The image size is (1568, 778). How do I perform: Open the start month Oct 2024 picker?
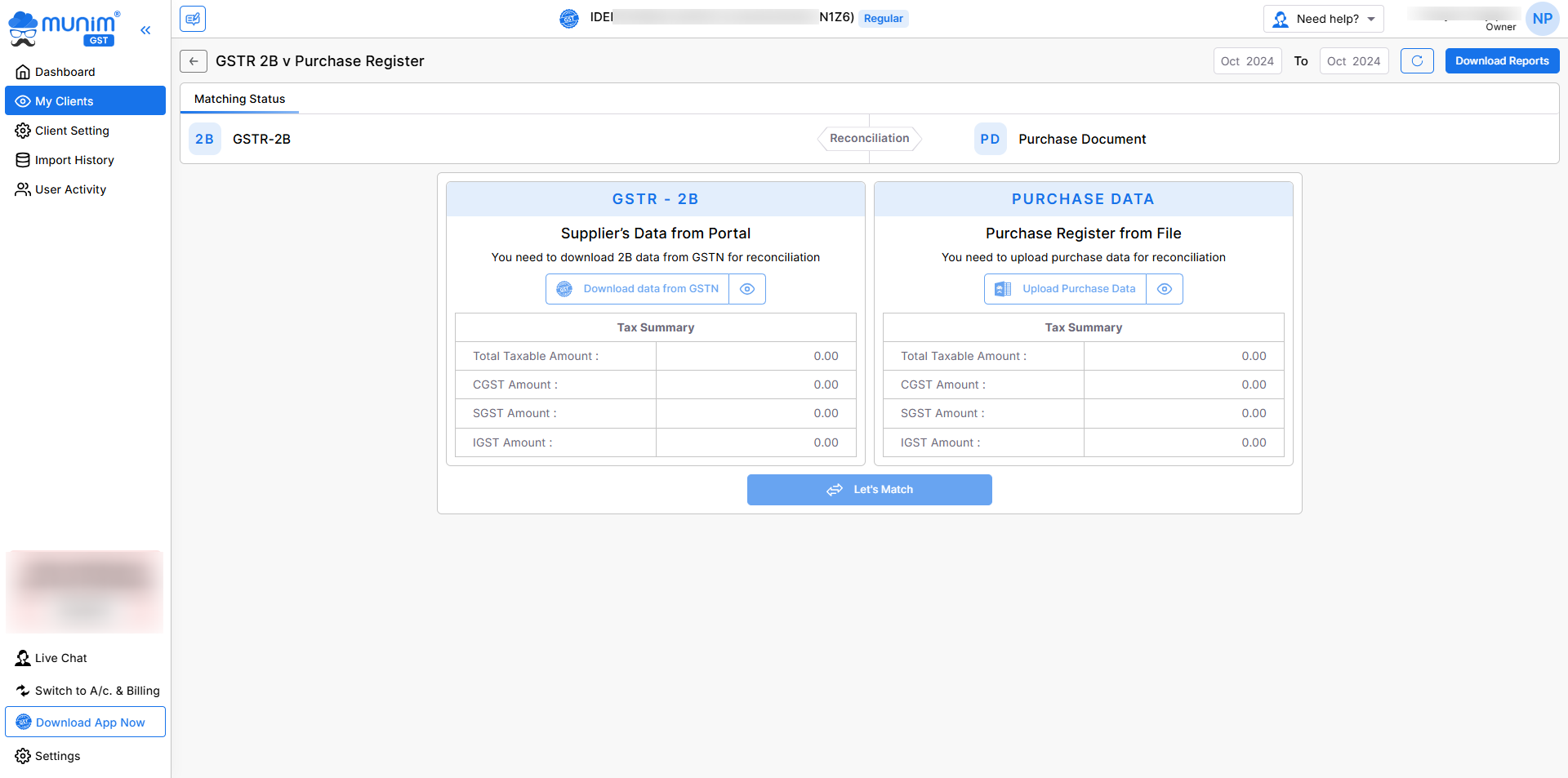coord(1247,61)
